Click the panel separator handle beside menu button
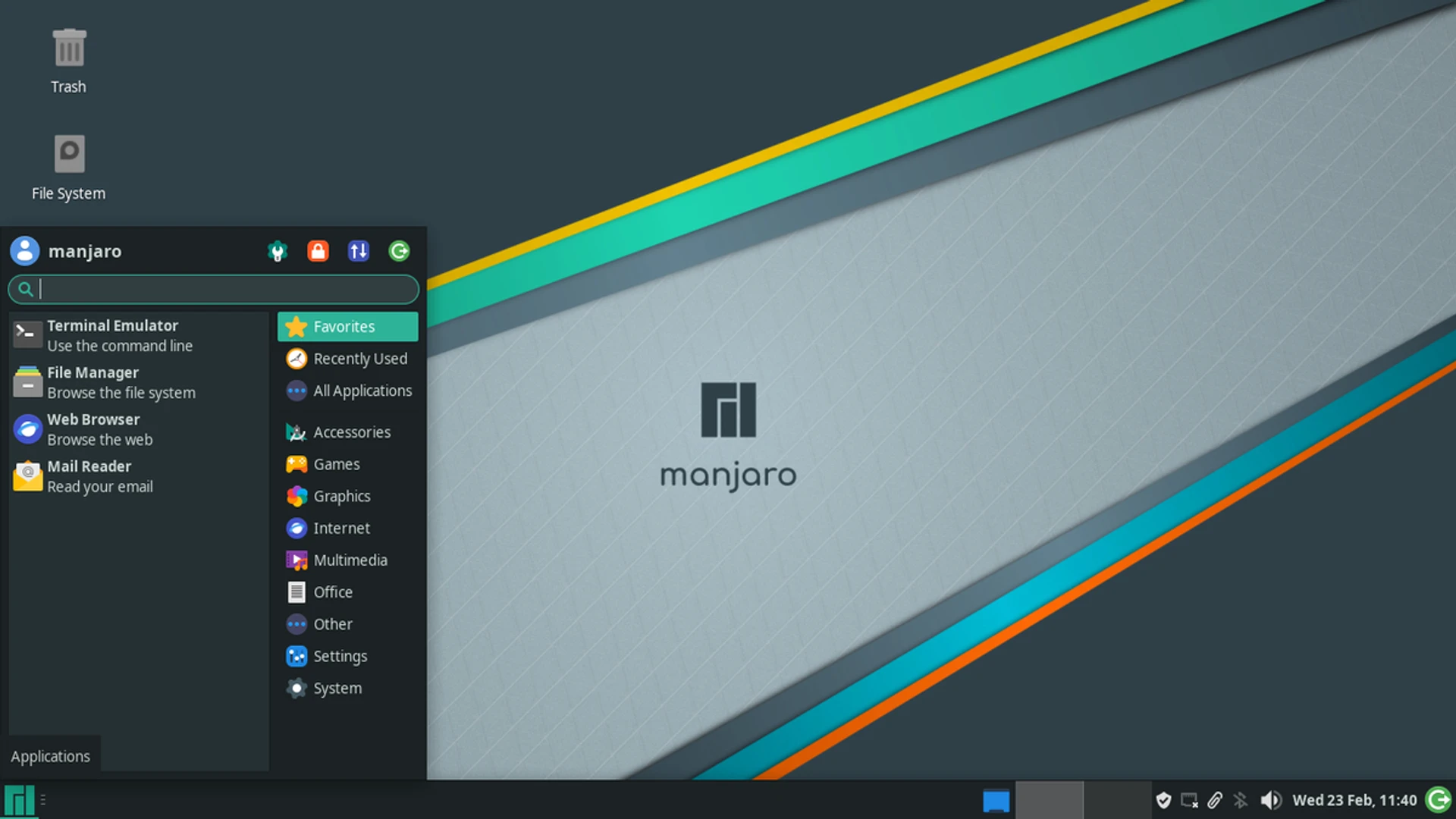This screenshot has width=1456, height=819. pyautogui.click(x=43, y=800)
